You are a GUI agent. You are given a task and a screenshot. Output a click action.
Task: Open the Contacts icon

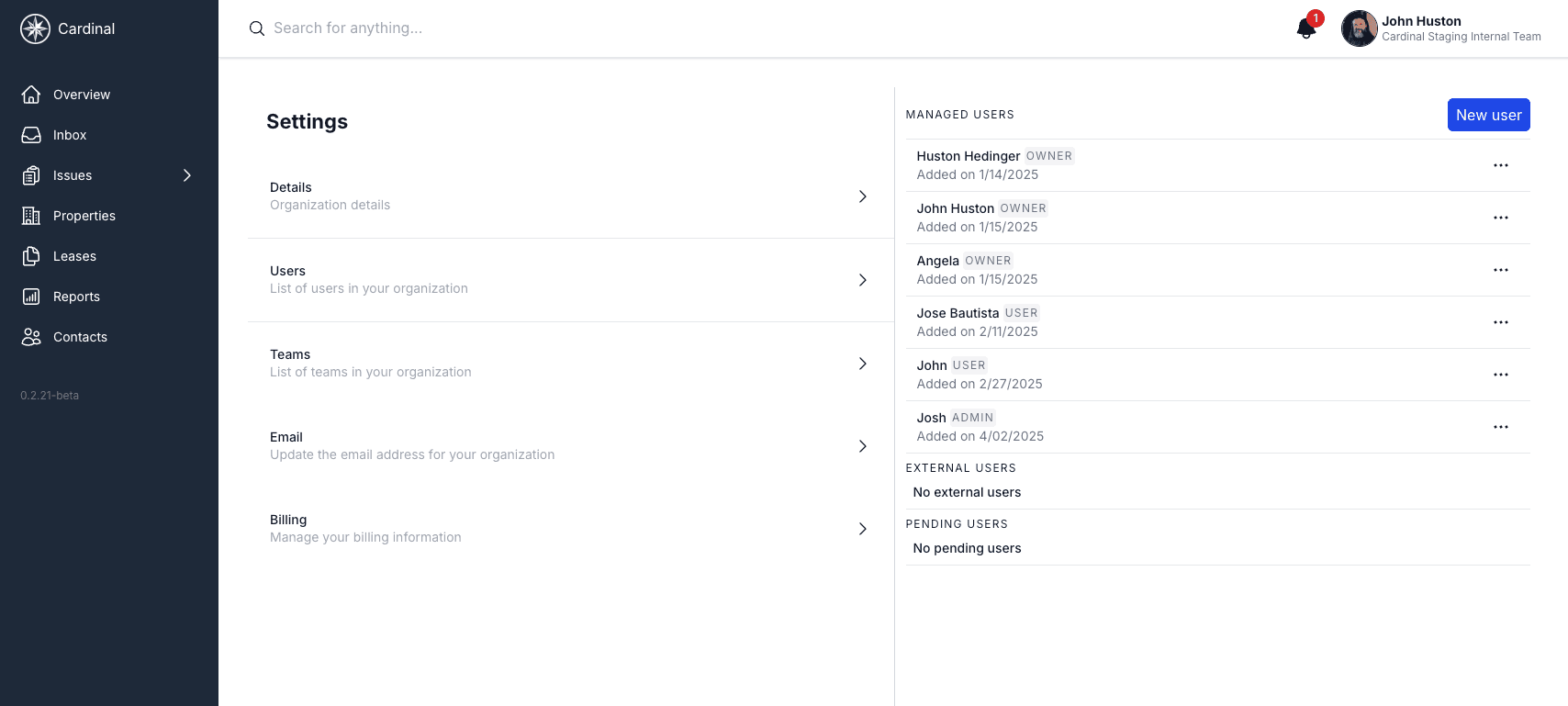coord(31,336)
